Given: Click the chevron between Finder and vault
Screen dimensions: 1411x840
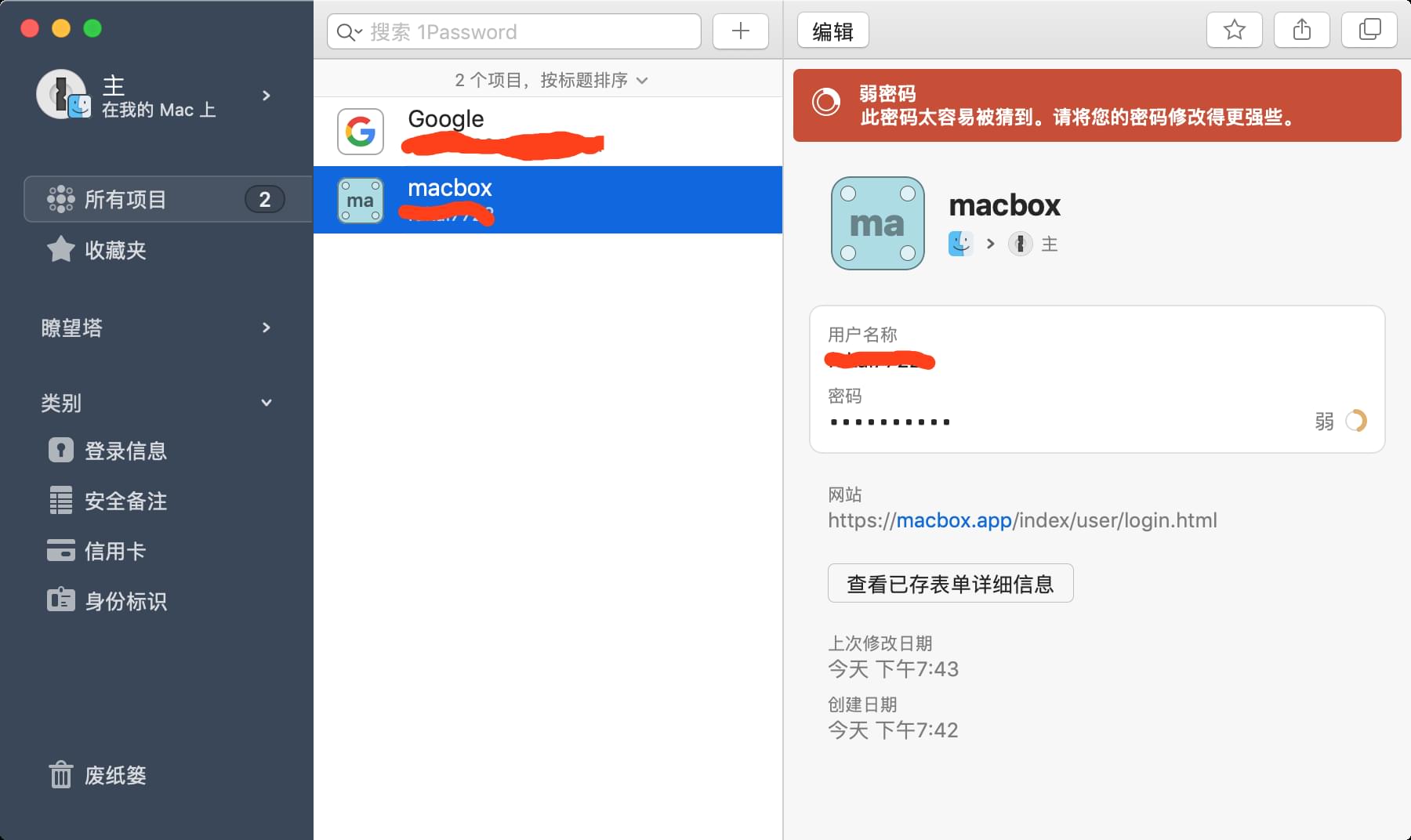Looking at the screenshot, I should (990, 244).
